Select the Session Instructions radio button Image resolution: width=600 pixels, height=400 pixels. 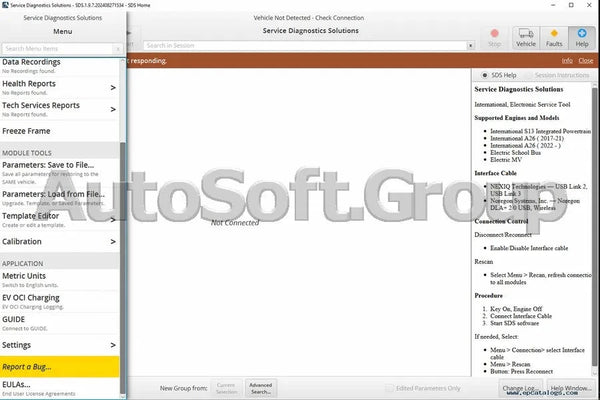tap(530, 75)
